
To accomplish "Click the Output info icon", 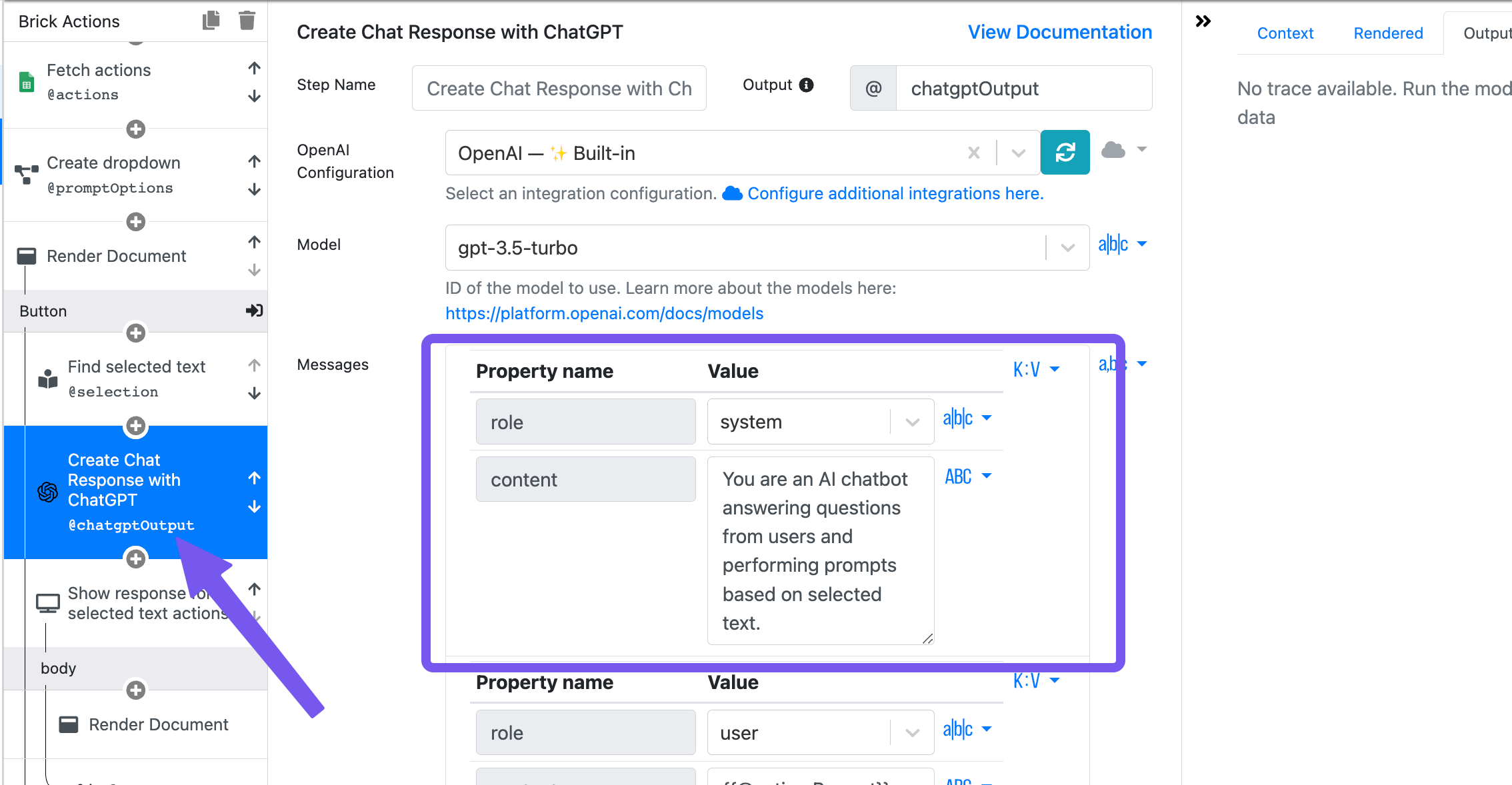I will 807,85.
